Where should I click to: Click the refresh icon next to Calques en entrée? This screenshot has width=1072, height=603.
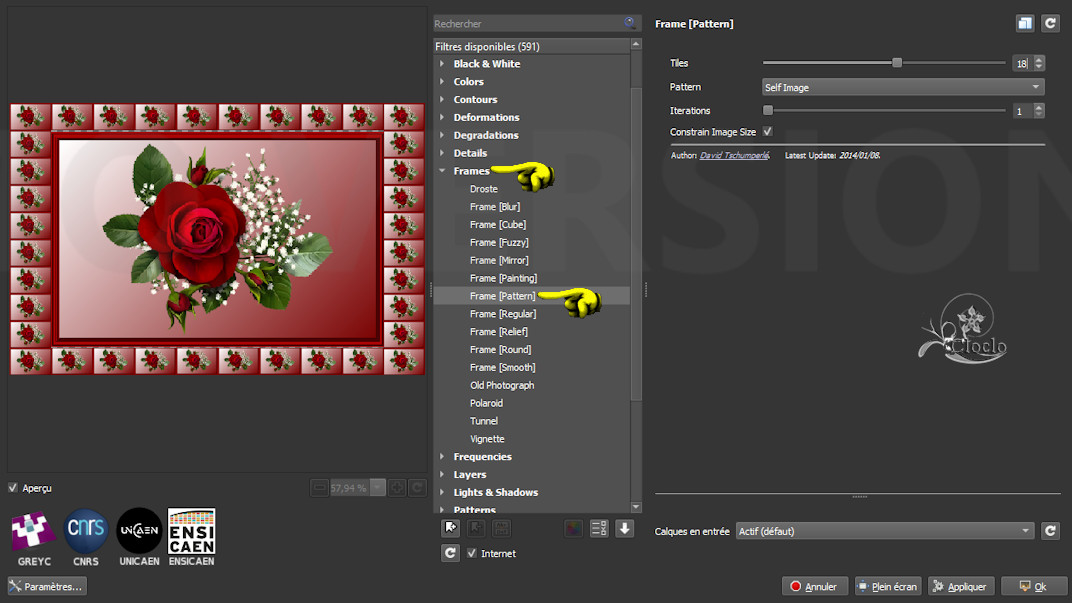tap(1050, 531)
